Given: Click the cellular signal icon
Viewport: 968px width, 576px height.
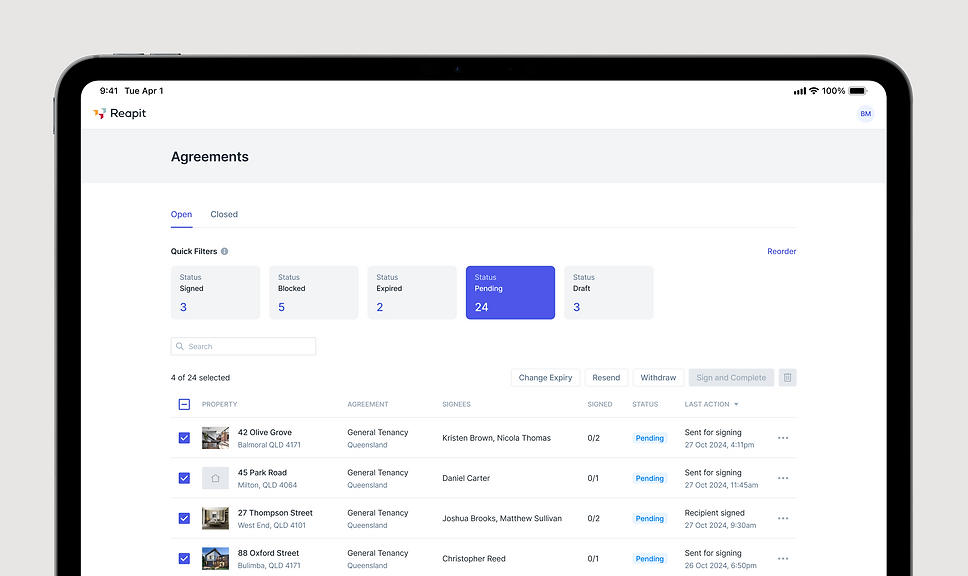Looking at the screenshot, I should coord(799,91).
